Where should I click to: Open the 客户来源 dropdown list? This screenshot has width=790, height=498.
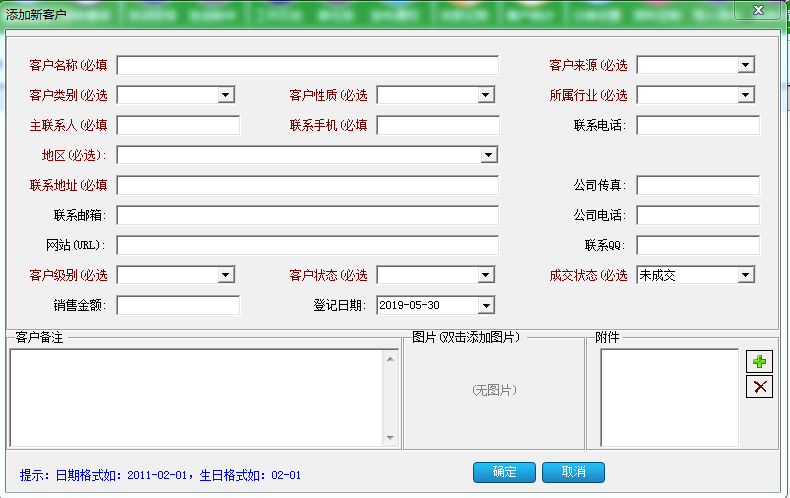[x=746, y=65]
